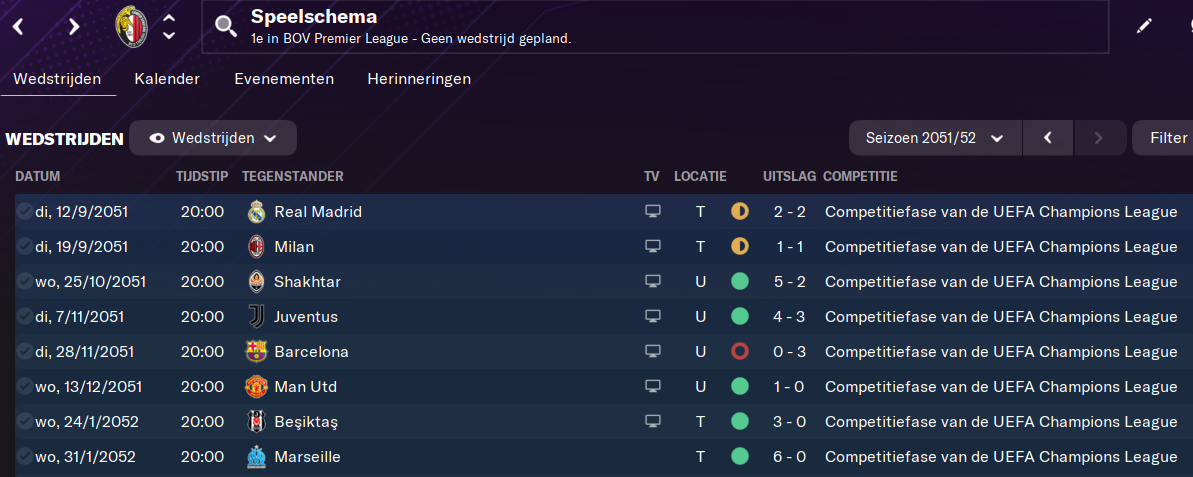Click the Barcelona club logo
Screen dimensions: 1193x477
click(x=256, y=352)
